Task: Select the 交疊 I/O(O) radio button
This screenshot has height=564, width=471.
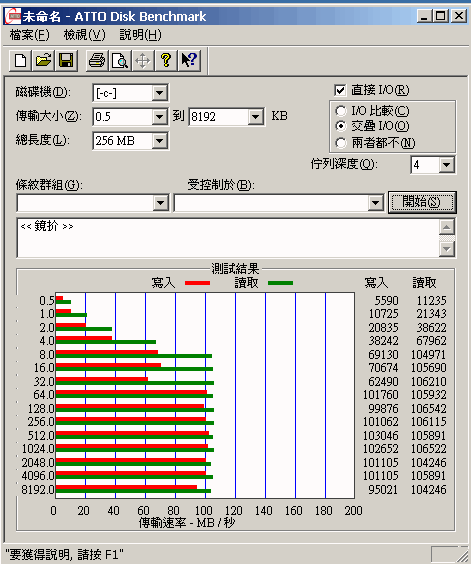Action: pos(340,126)
